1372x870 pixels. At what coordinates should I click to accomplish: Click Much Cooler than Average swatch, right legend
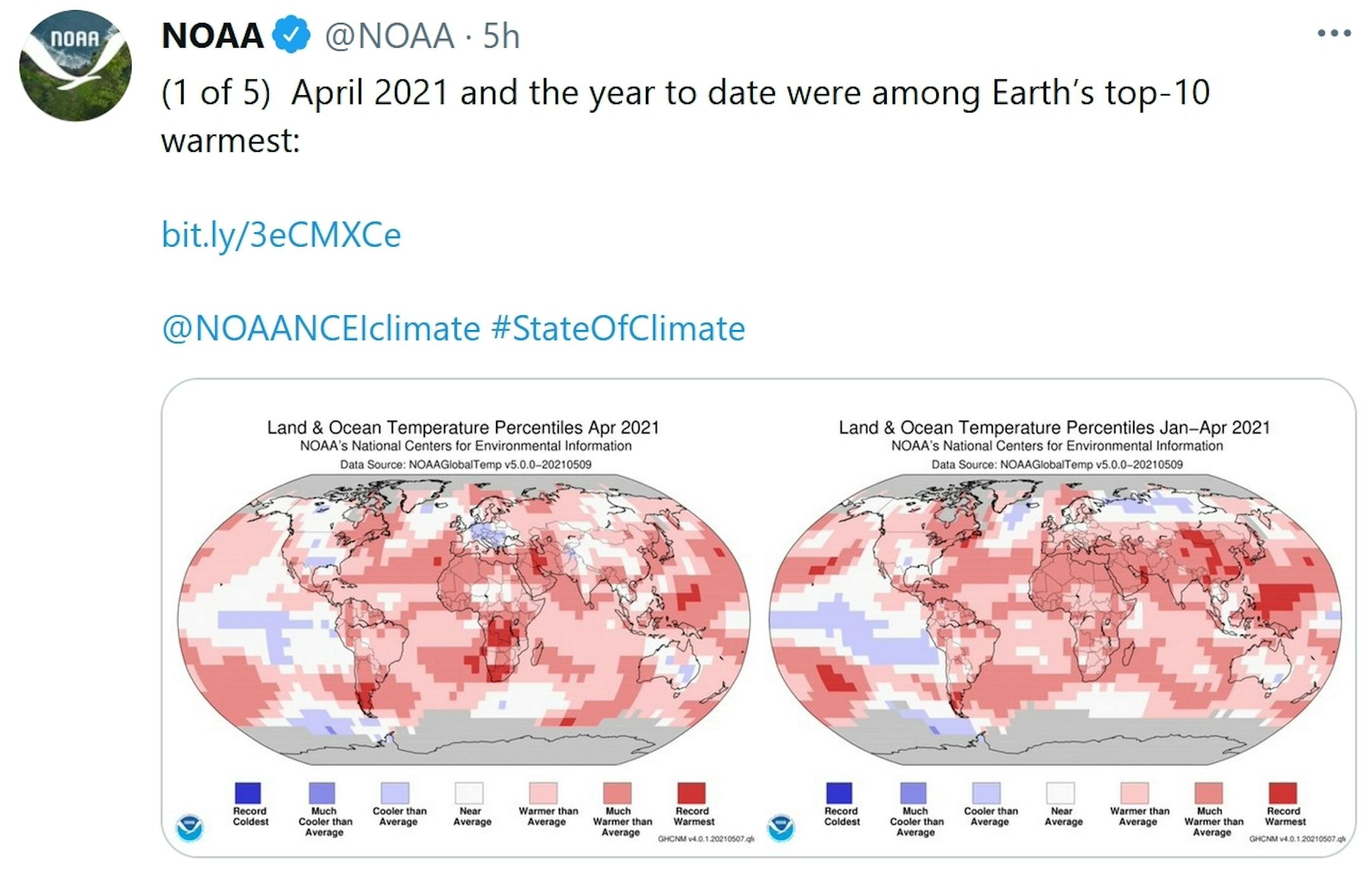913,793
